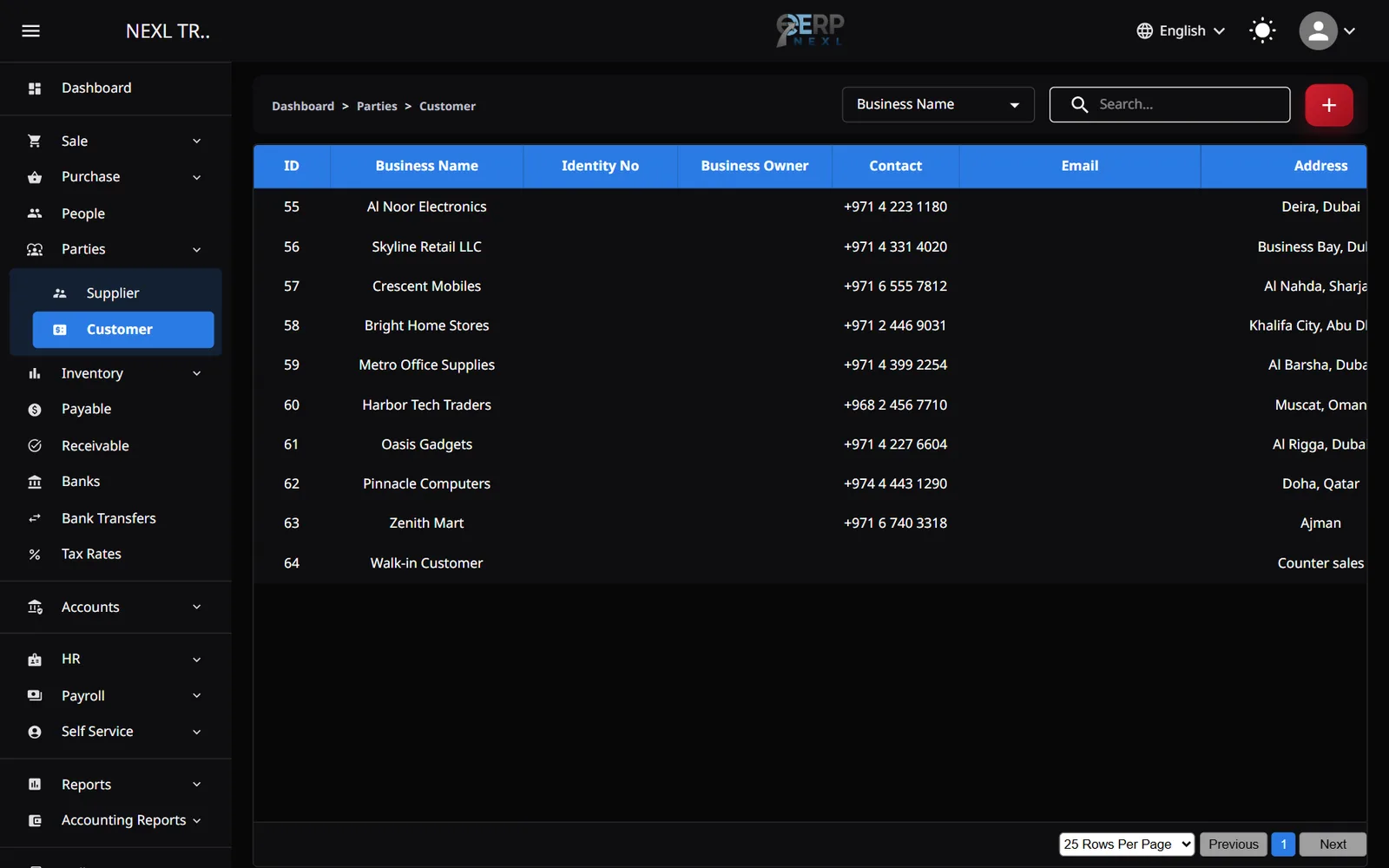Open the Payroll menu item
This screenshot has height=868, width=1389.
115,696
